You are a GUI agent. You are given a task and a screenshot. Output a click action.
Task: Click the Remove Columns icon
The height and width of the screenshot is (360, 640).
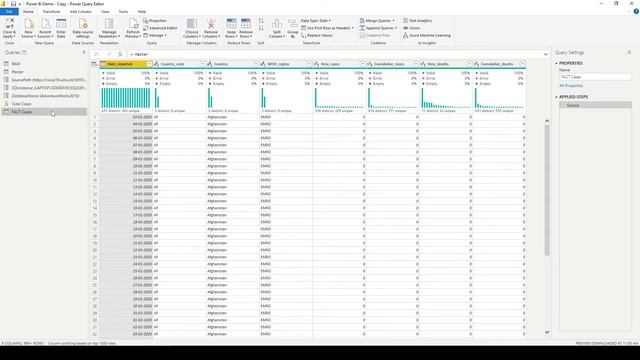(211, 24)
